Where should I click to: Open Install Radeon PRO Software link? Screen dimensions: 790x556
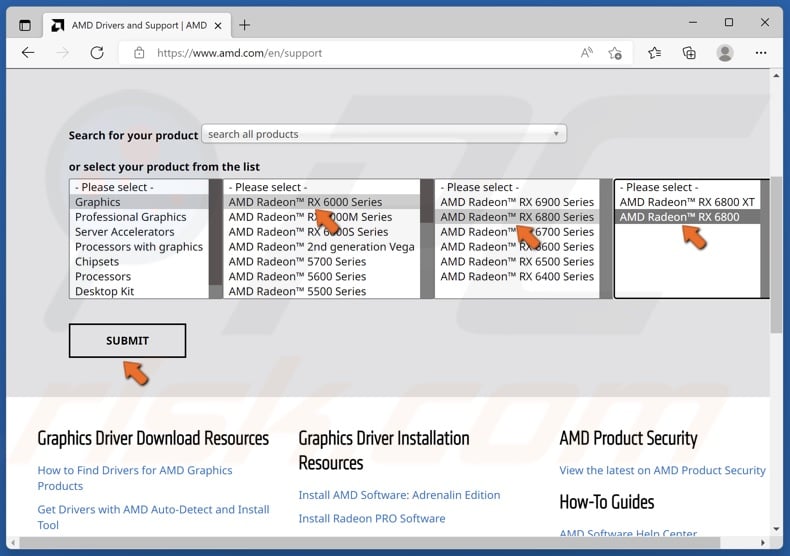372,518
